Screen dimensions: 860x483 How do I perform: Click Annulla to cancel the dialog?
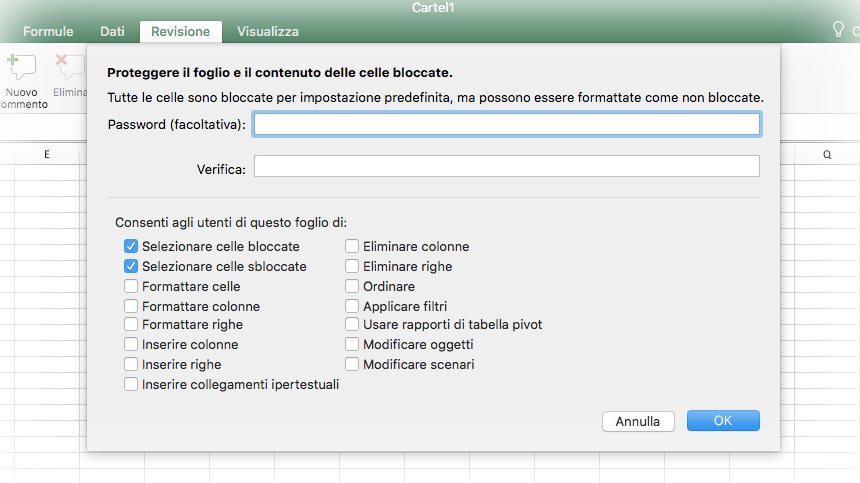click(x=638, y=421)
